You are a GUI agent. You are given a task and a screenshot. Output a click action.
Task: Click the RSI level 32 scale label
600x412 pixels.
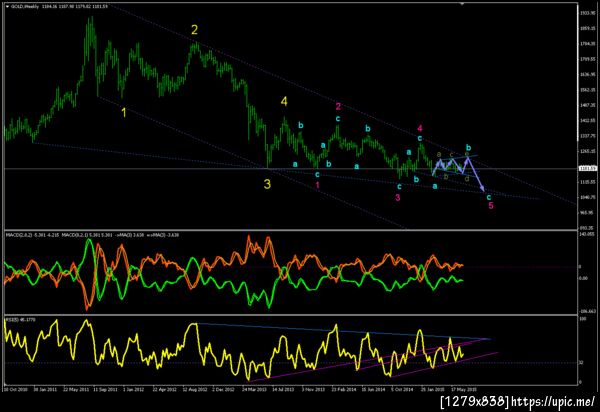[x=581, y=363]
